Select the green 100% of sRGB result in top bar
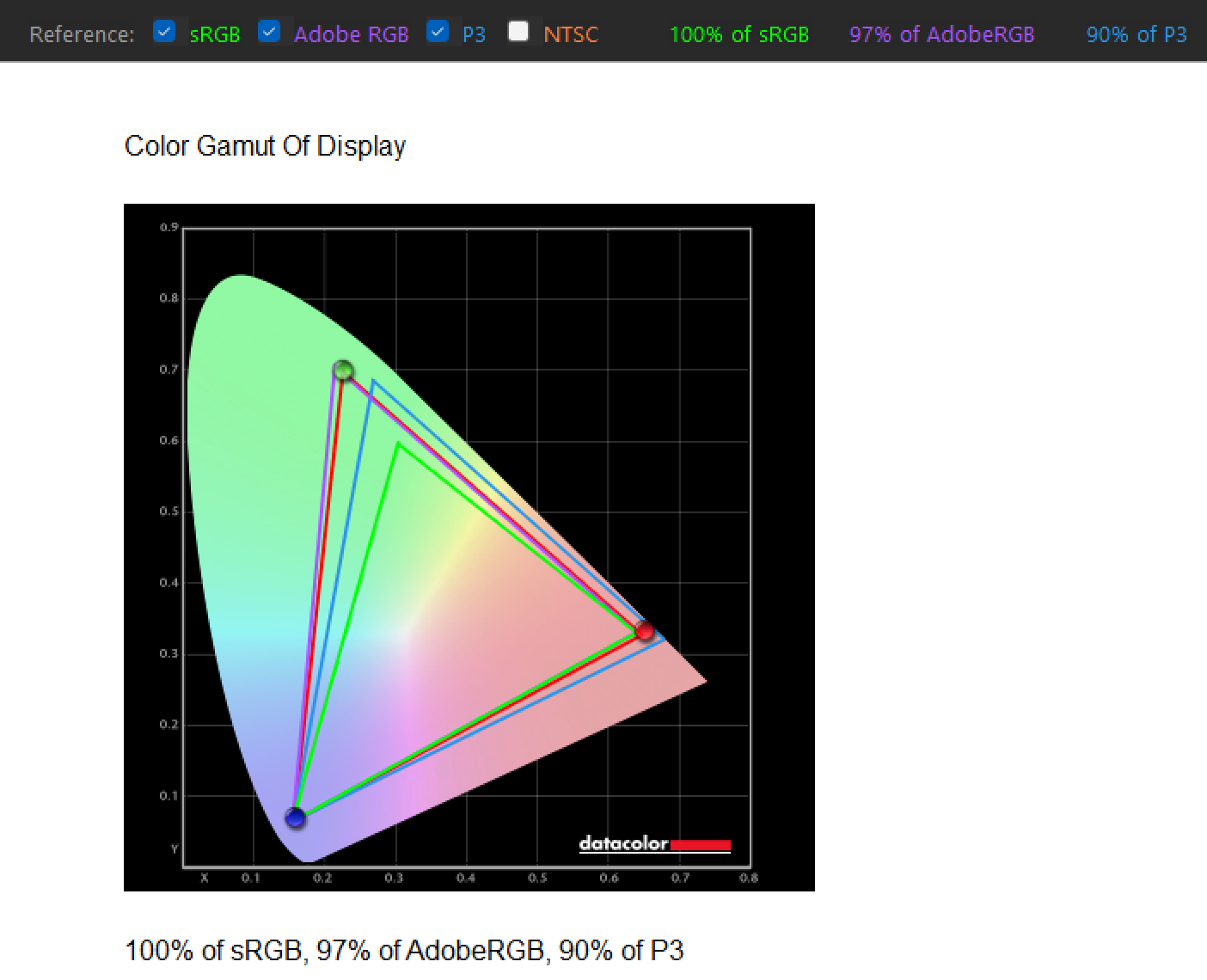This screenshot has height=980, width=1207. tap(738, 35)
